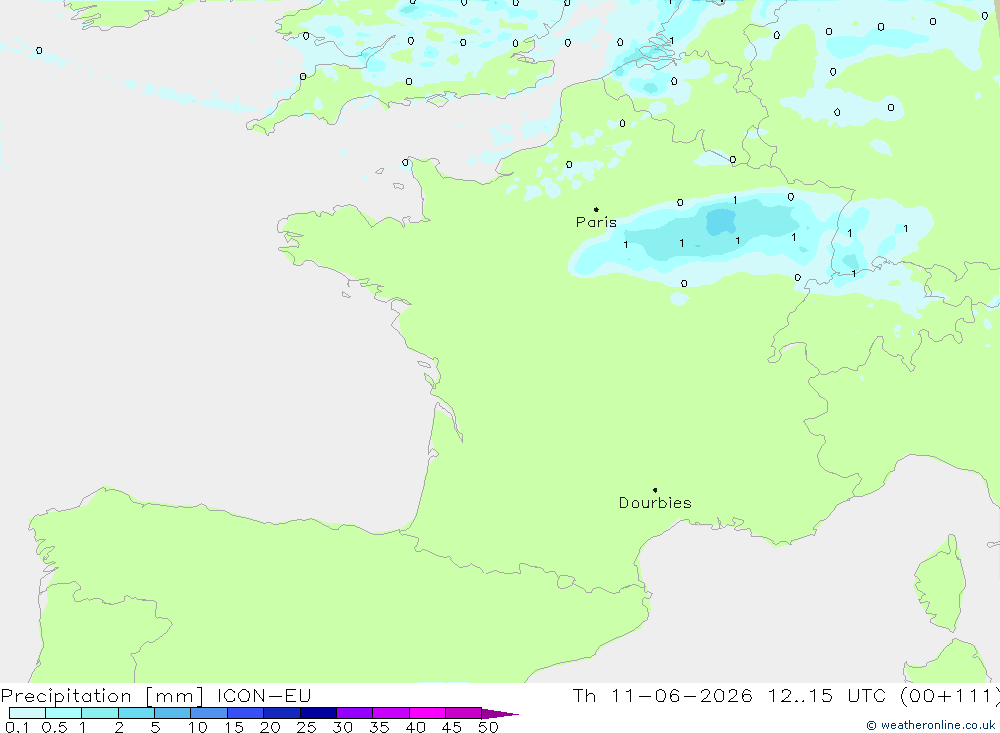Select the 30–35 mm purple legend swatch
The image size is (1000, 733).
(354, 713)
